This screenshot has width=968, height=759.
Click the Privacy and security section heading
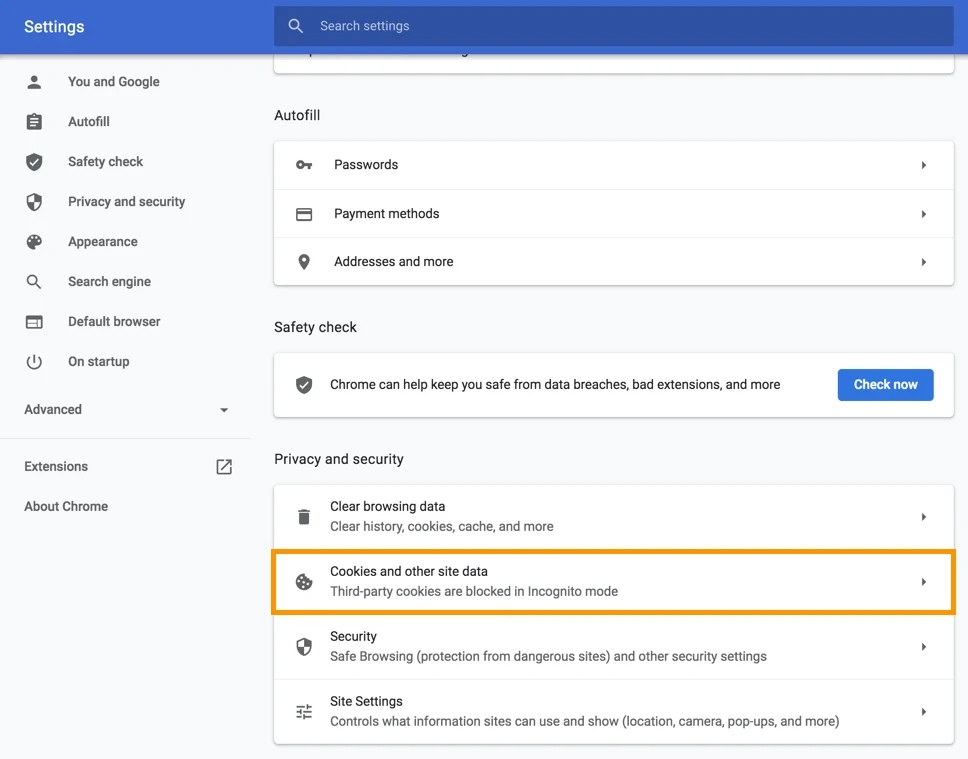click(x=339, y=459)
